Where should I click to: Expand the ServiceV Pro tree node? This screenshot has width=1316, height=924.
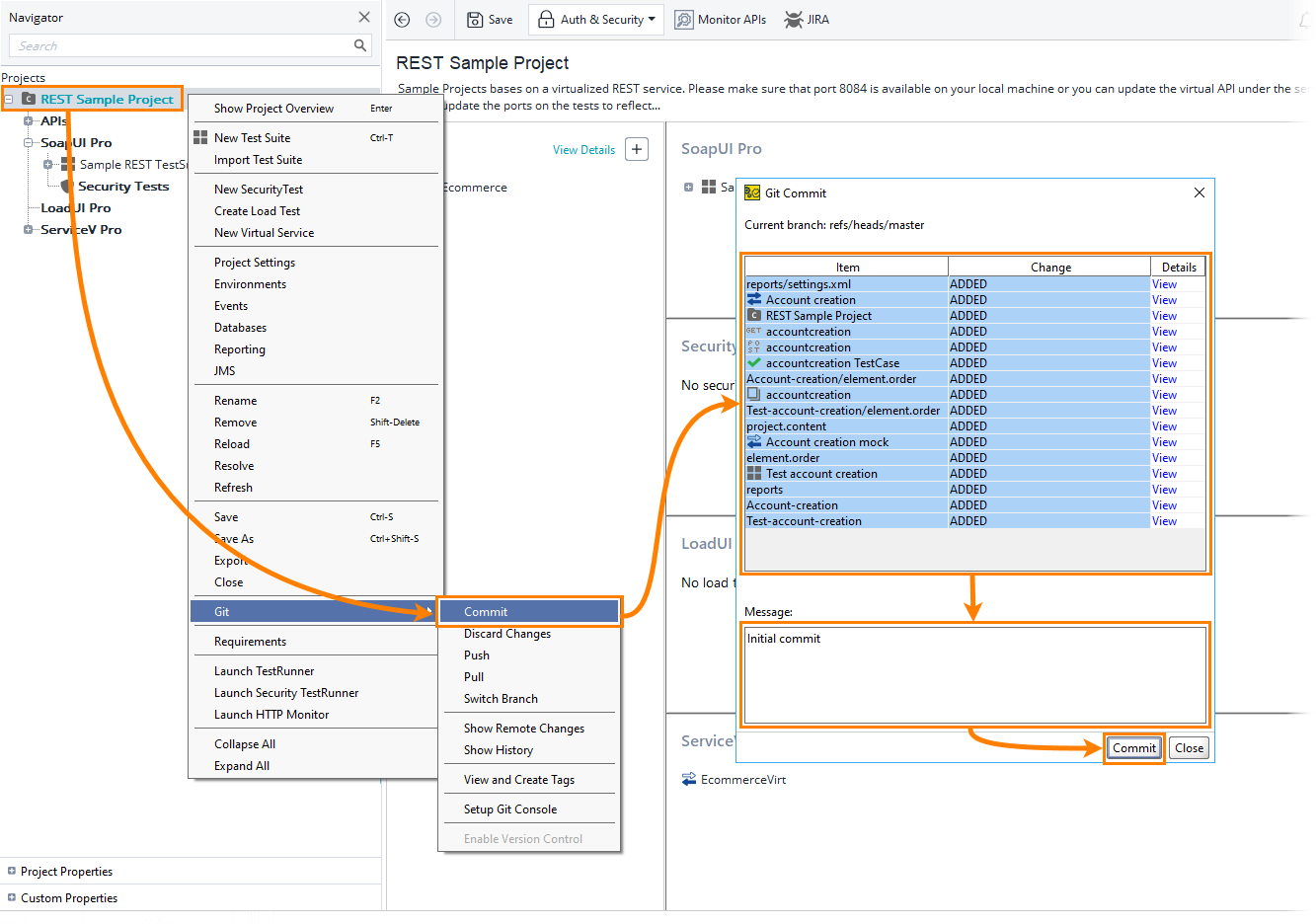point(28,230)
